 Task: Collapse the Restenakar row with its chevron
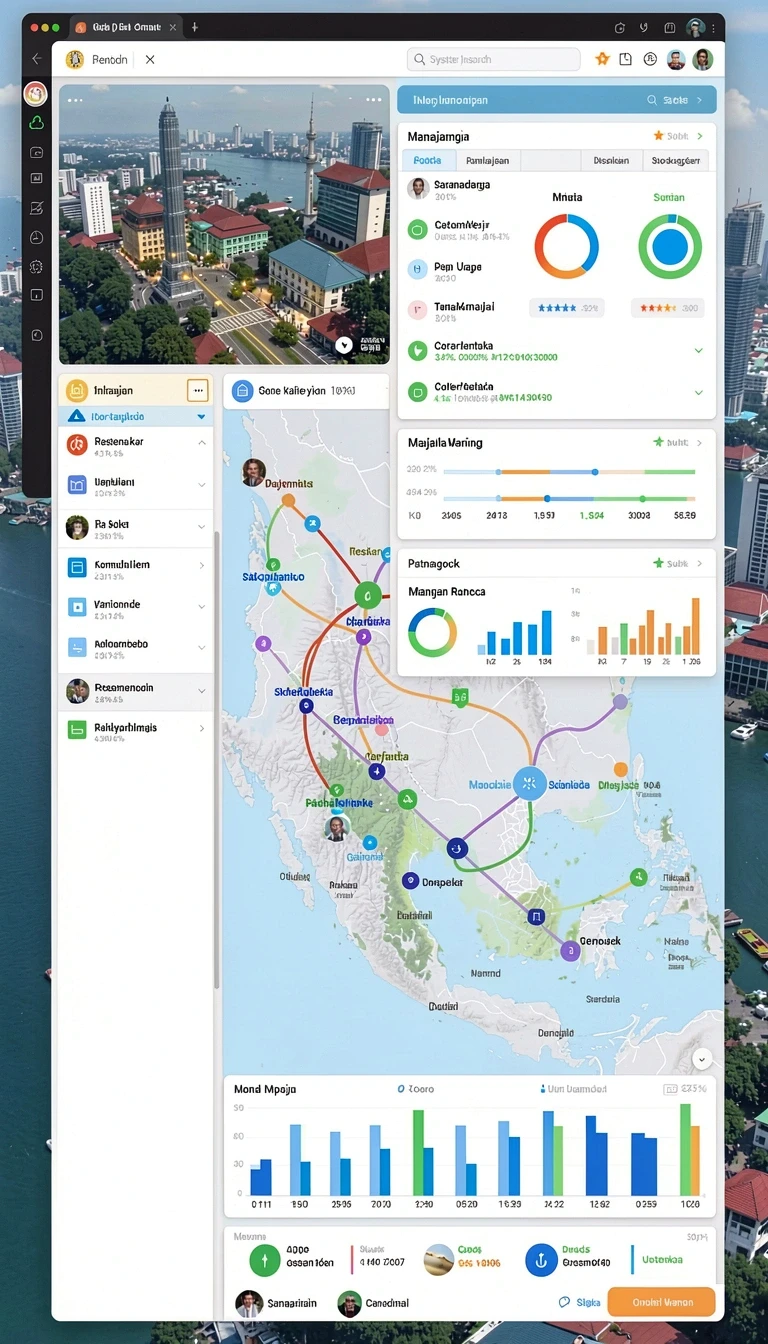coord(201,443)
